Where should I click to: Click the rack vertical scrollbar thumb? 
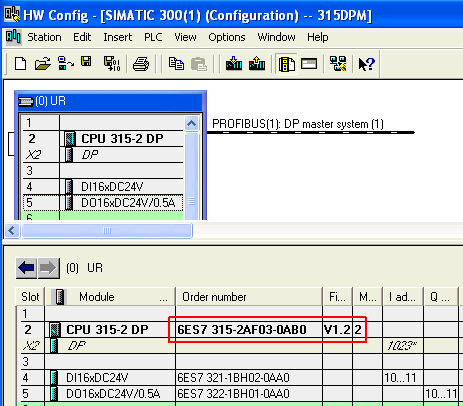tap(191, 176)
